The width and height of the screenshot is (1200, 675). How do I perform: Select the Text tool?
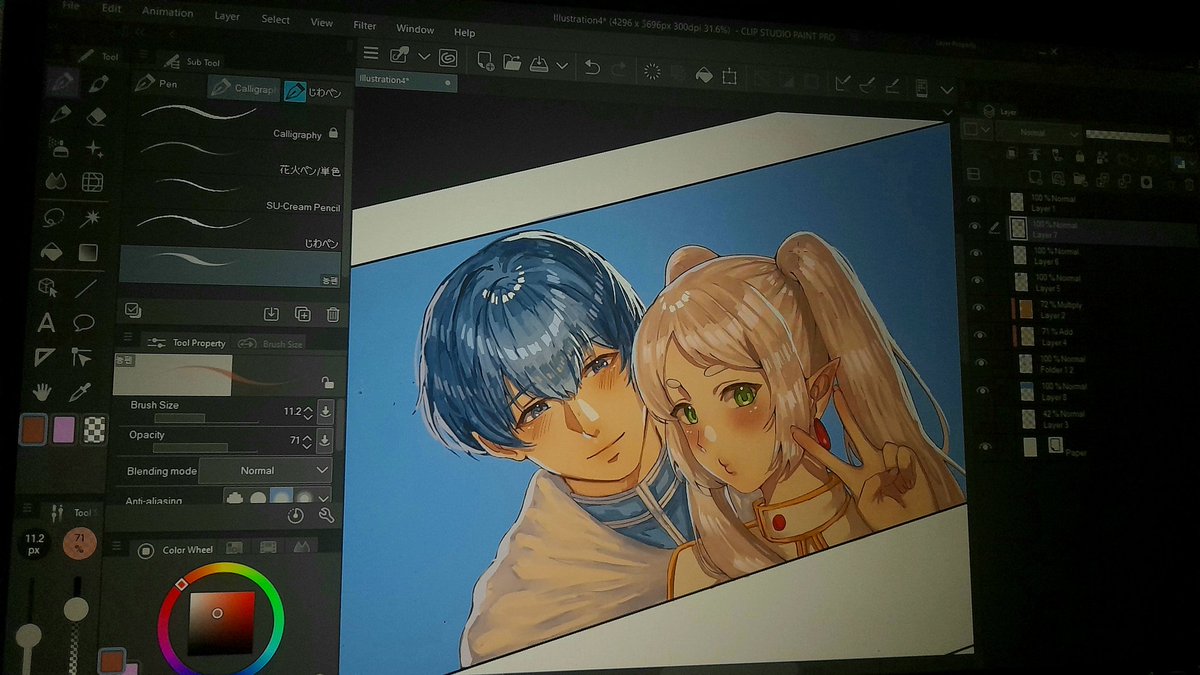point(46,321)
